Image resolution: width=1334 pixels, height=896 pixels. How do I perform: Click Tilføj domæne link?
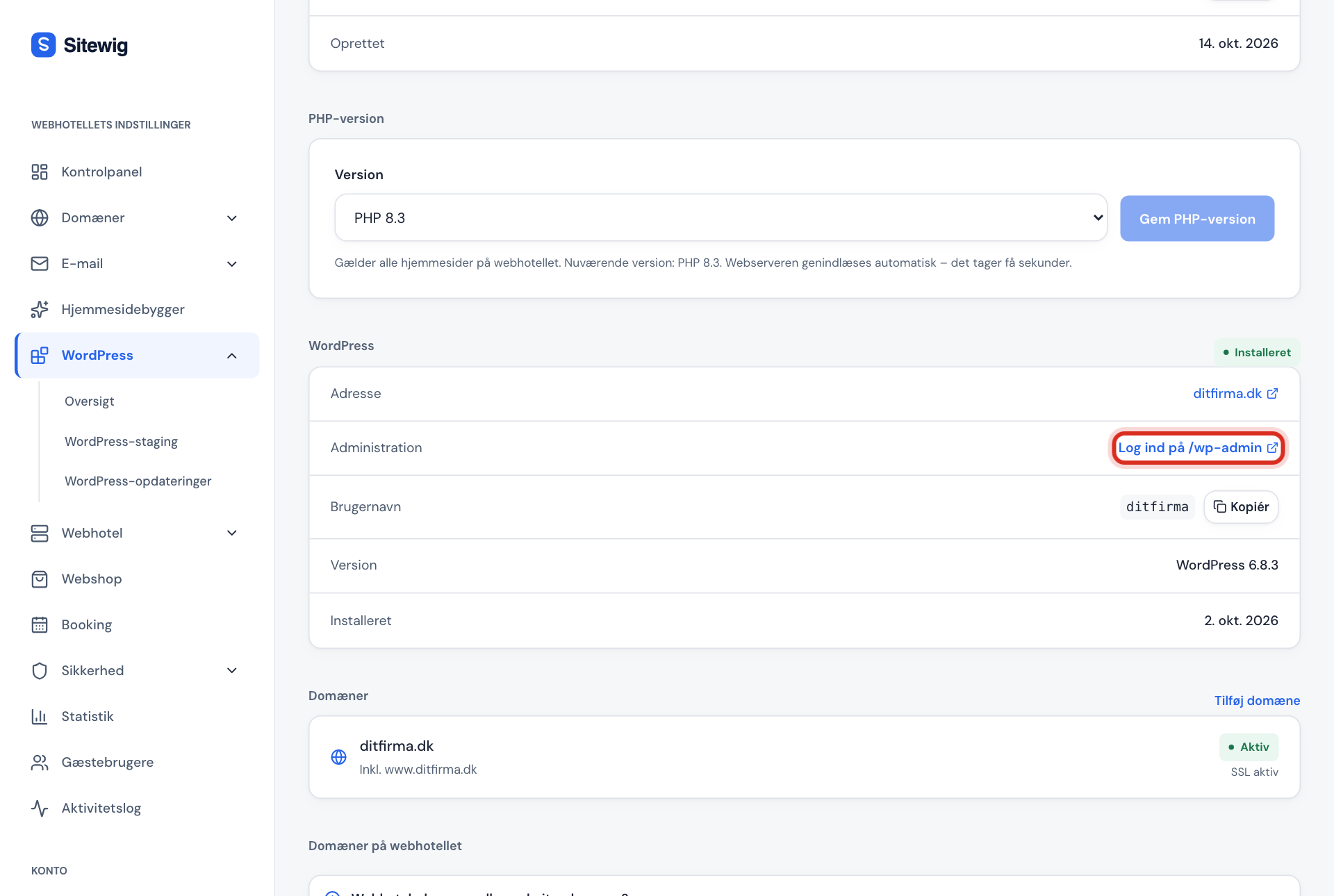[1257, 700]
